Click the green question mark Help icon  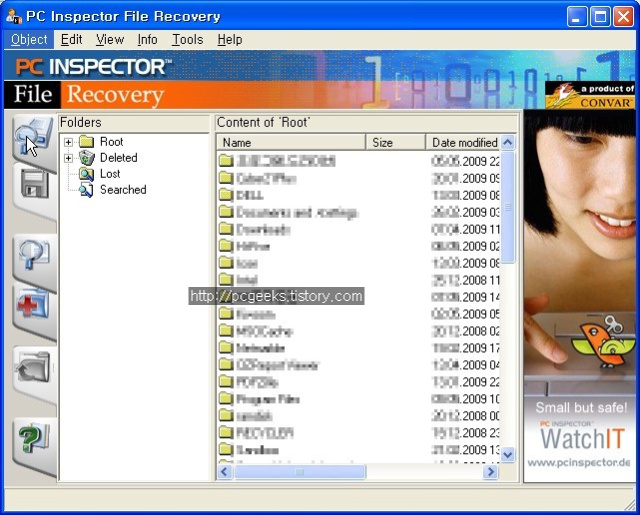(x=33, y=439)
